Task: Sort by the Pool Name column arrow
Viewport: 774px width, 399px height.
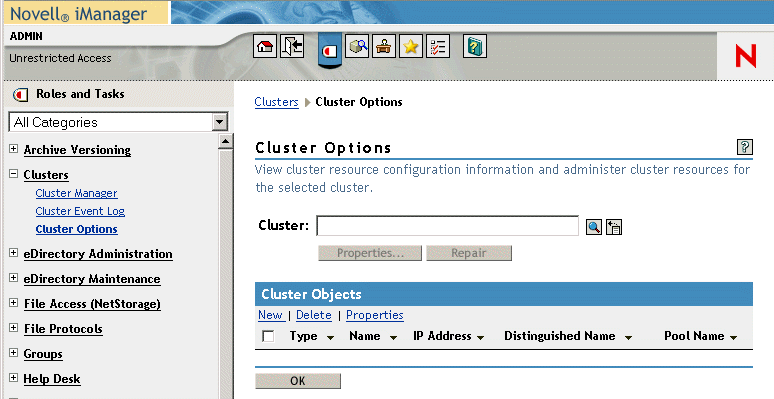Action: 734,338
